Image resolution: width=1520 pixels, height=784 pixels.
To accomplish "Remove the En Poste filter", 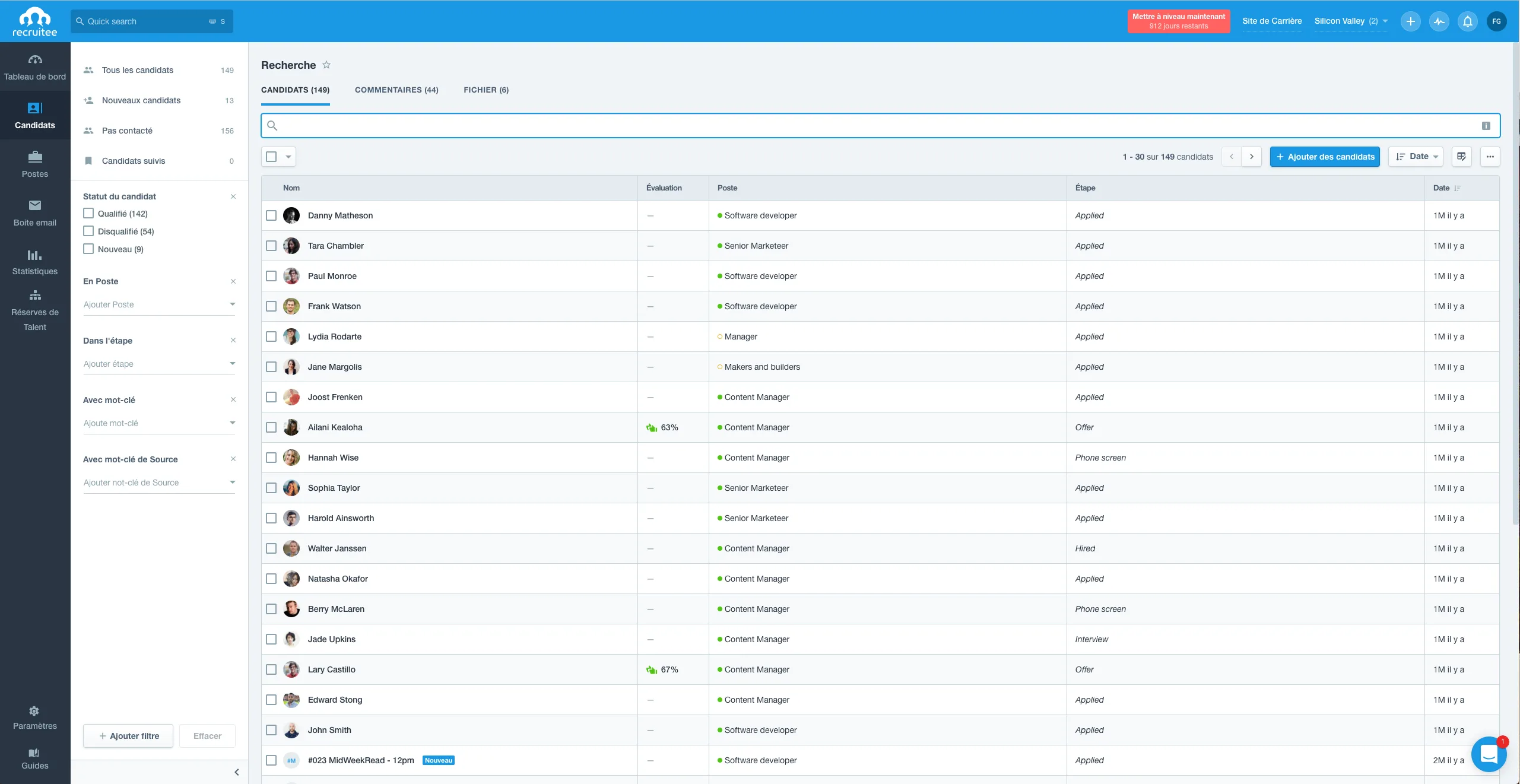I will coord(233,281).
